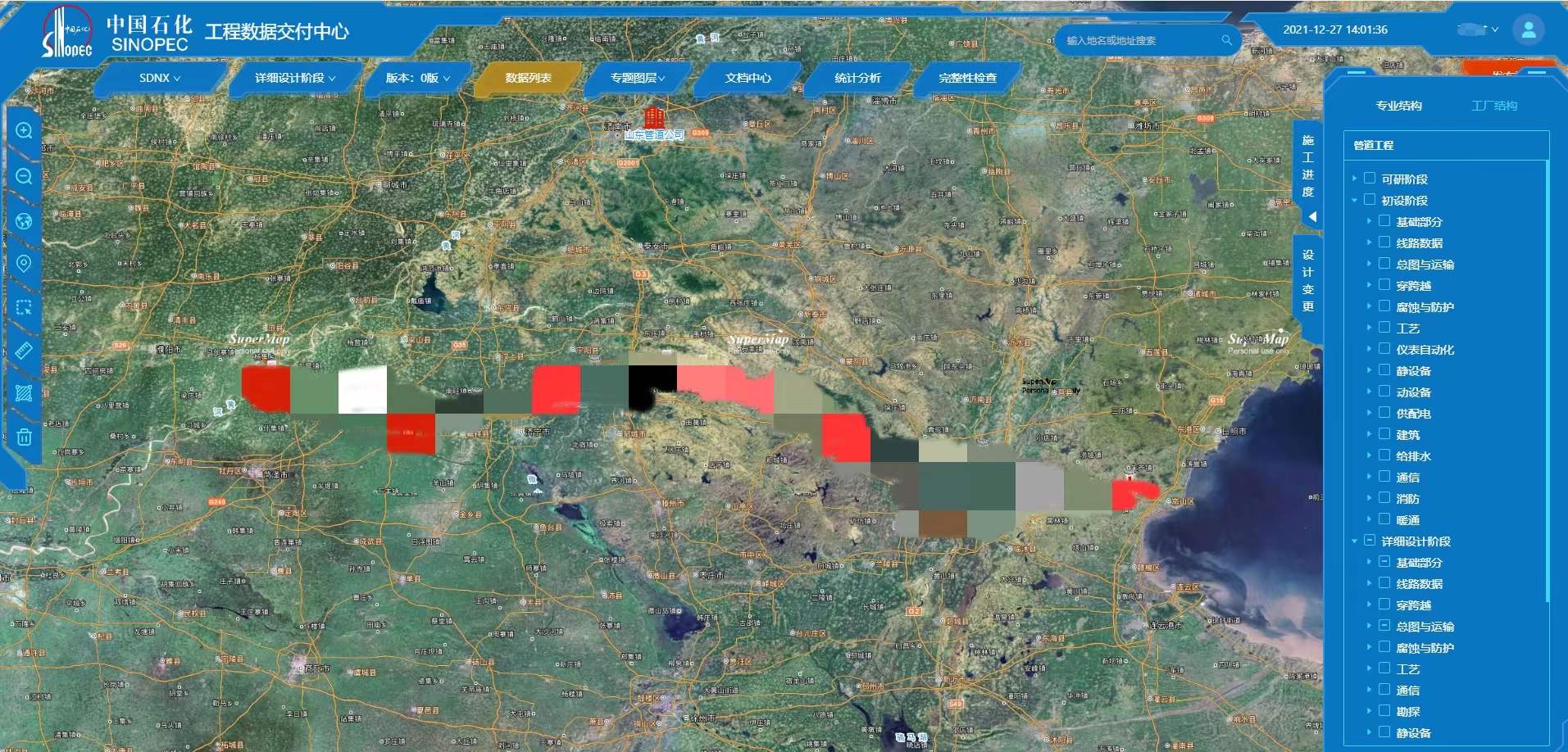Open the 文档中心 page
Viewport: 1568px width, 752px height.
[x=748, y=78]
